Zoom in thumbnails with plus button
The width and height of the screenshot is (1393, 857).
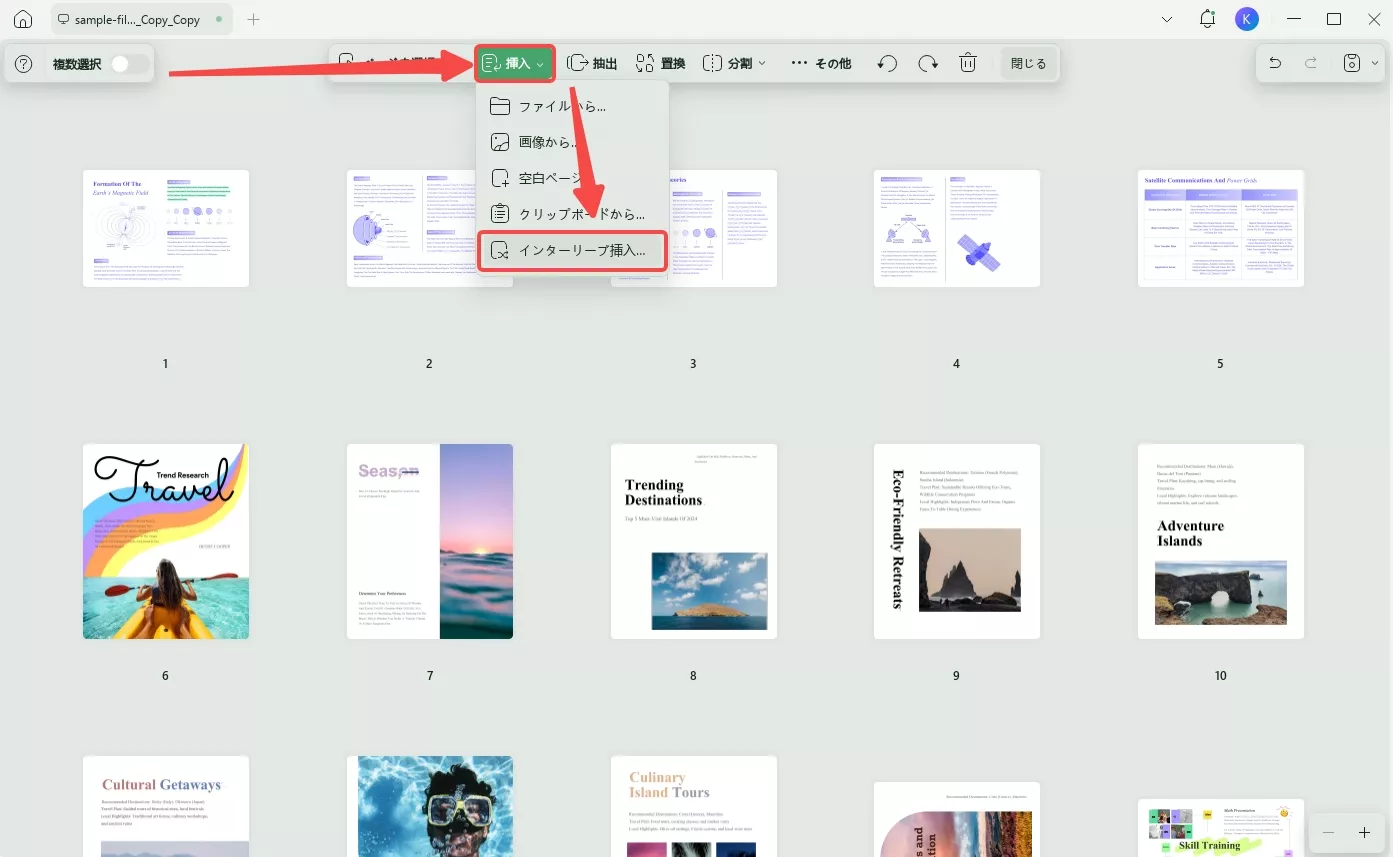point(1364,832)
